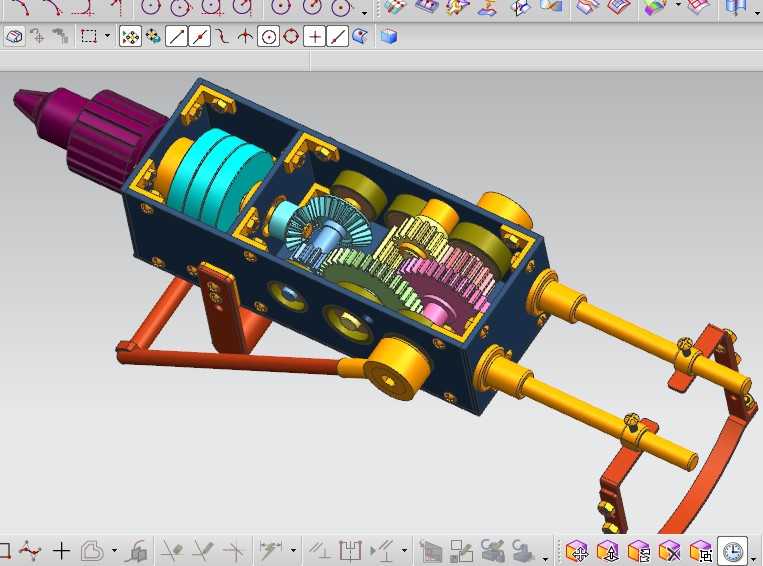The width and height of the screenshot is (763, 566).
Task: Click the Clear Snap Point icon
Action: [153, 37]
